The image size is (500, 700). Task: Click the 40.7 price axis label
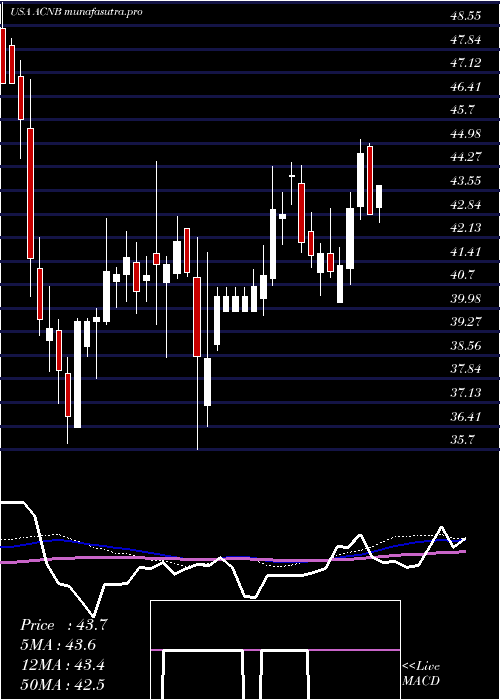click(x=462, y=275)
